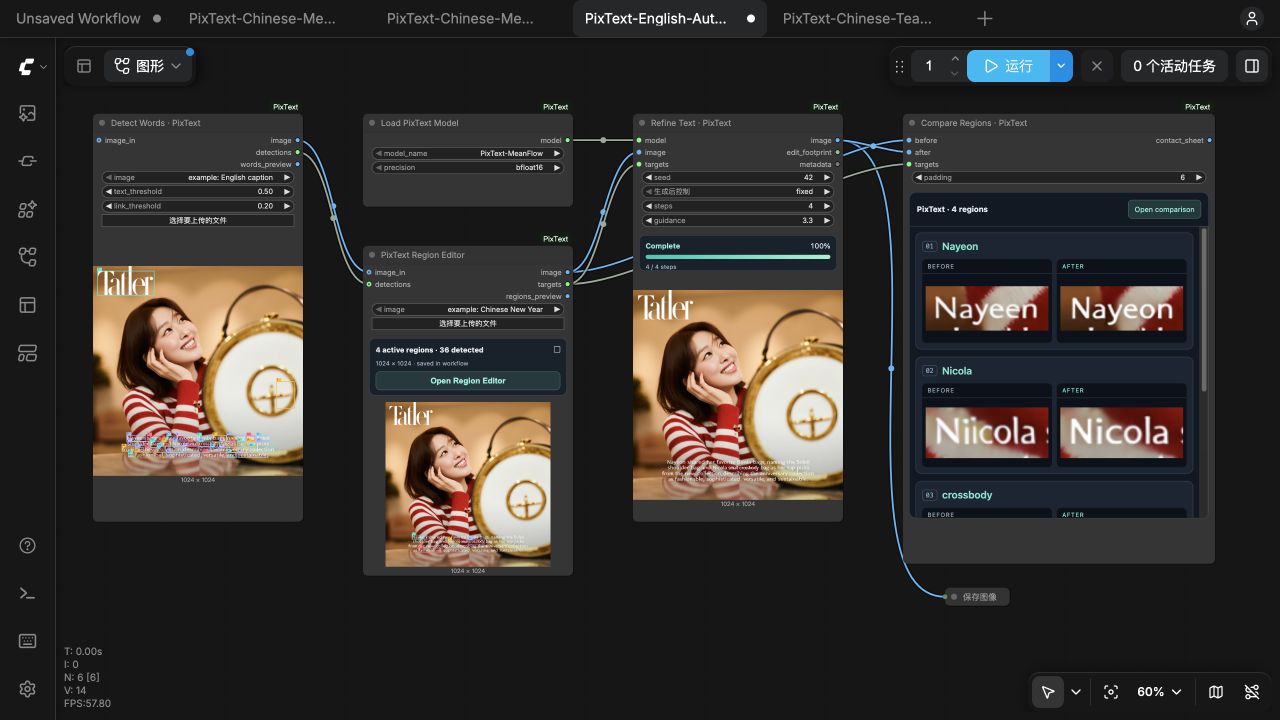Viewport: 1280px width, 720px height.
Task: Collapse the Detect Words node
Action: [102, 123]
